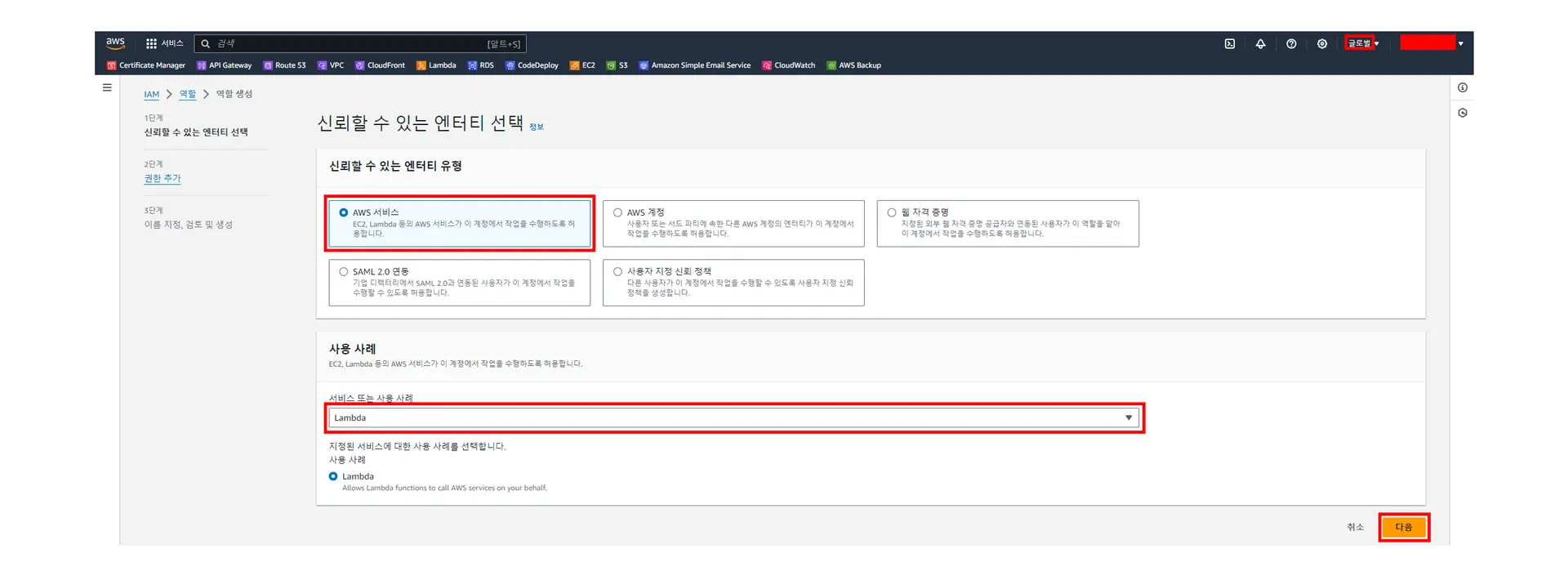Image resolution: width=1568 pixels, height=576 pixels.
Task: Open the settings gear icon
Action: pos(1321,44)
